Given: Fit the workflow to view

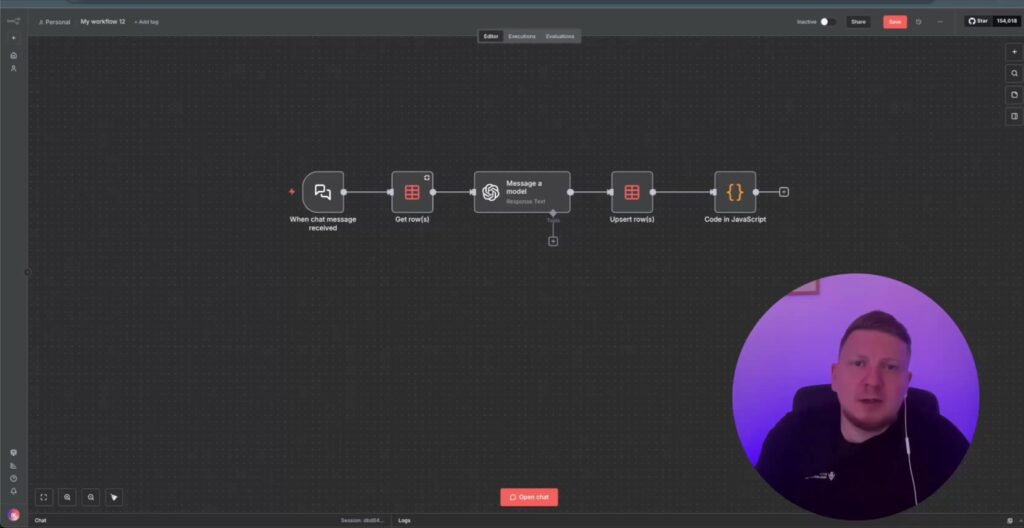Looking at the screenshot, I should (44, 497).
